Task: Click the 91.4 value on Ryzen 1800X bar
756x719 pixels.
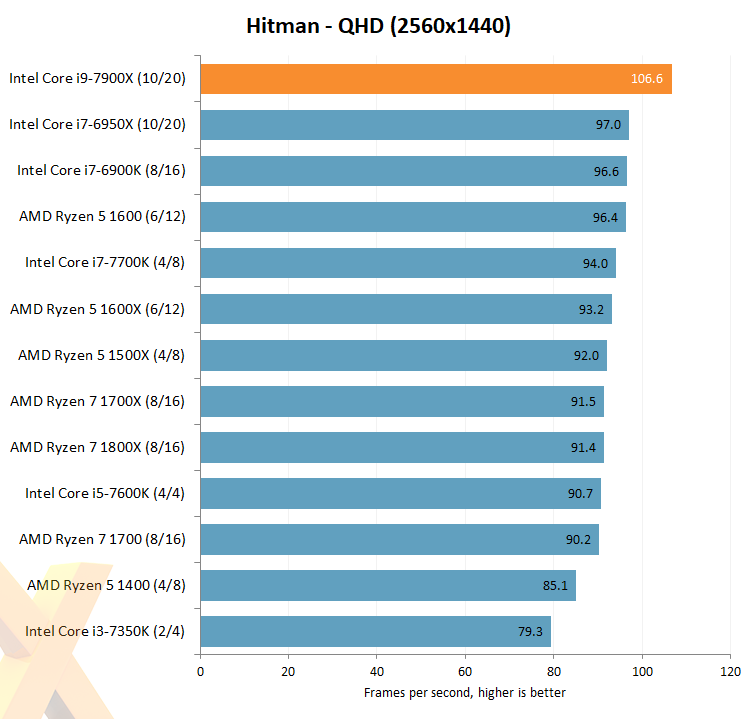Action: [583, 448]
